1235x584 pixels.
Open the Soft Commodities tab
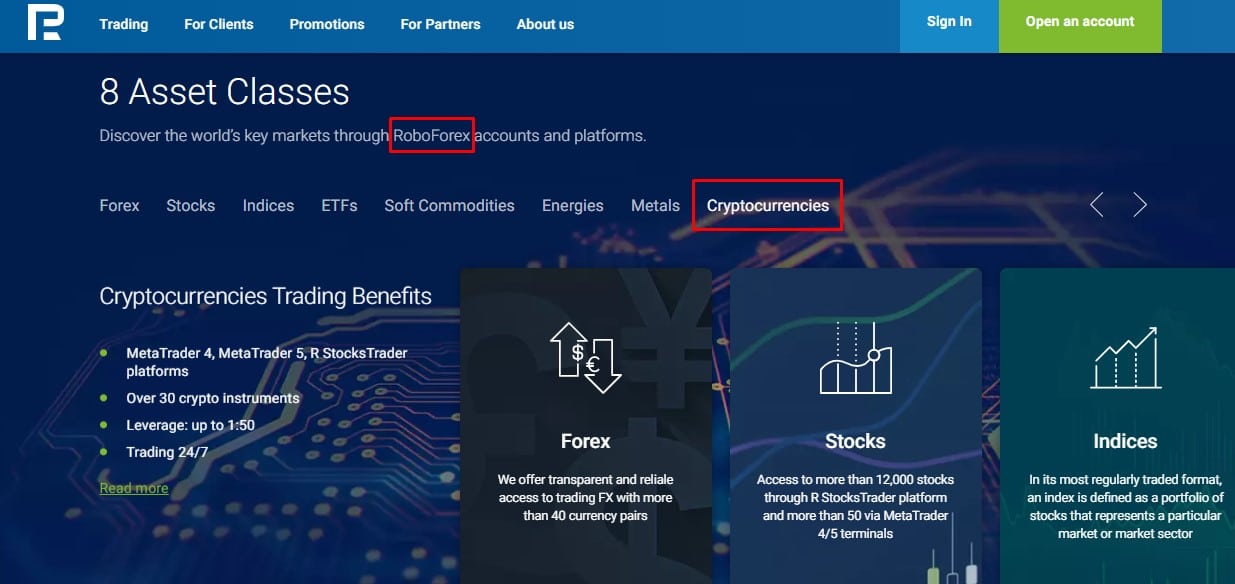pos(449,205)
